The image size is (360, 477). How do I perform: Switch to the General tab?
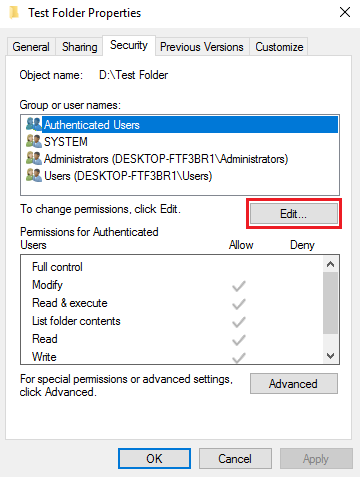(31, 47)
